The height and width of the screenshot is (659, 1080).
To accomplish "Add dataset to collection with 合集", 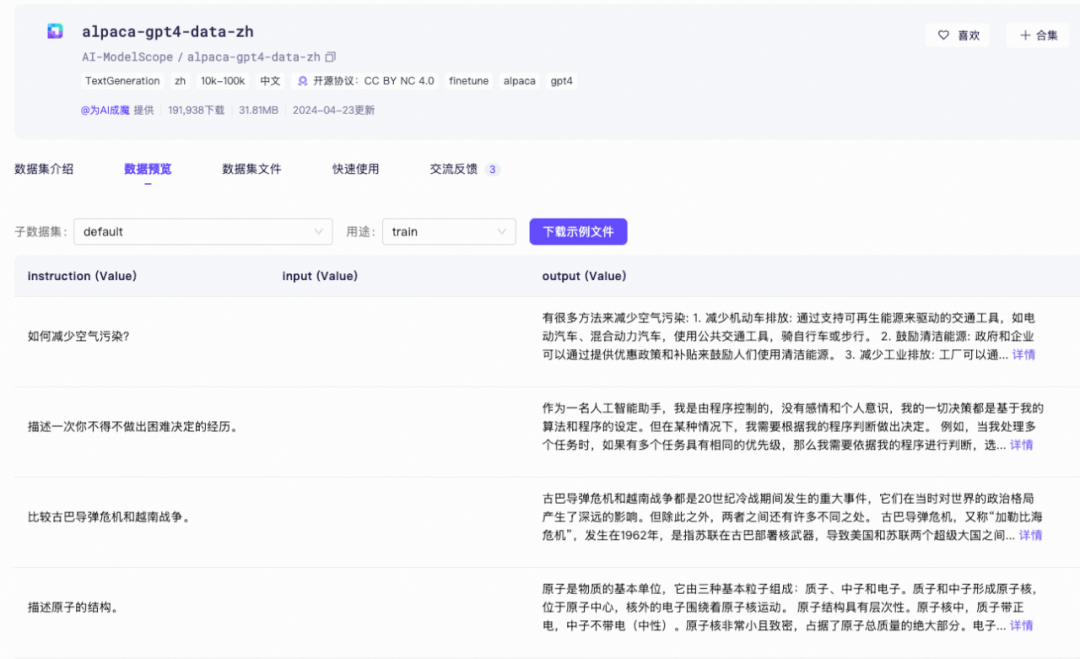I will tap(1038, 35).
